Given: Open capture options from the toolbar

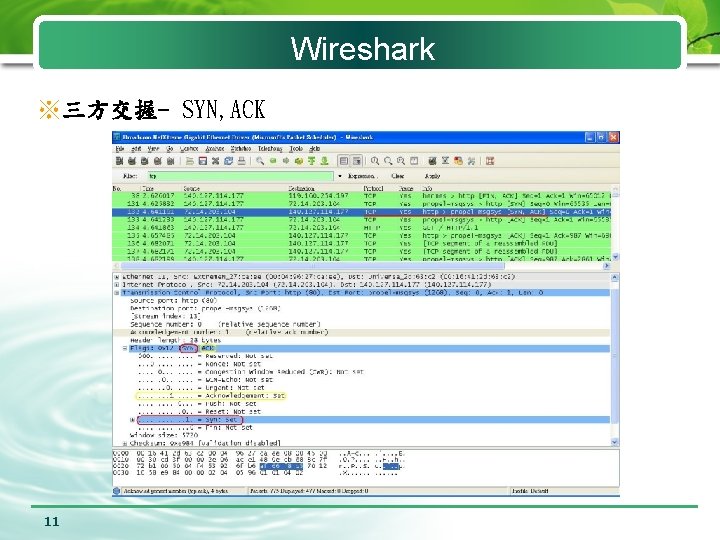Looking at the screenshot, I should [x=132, y=161].
